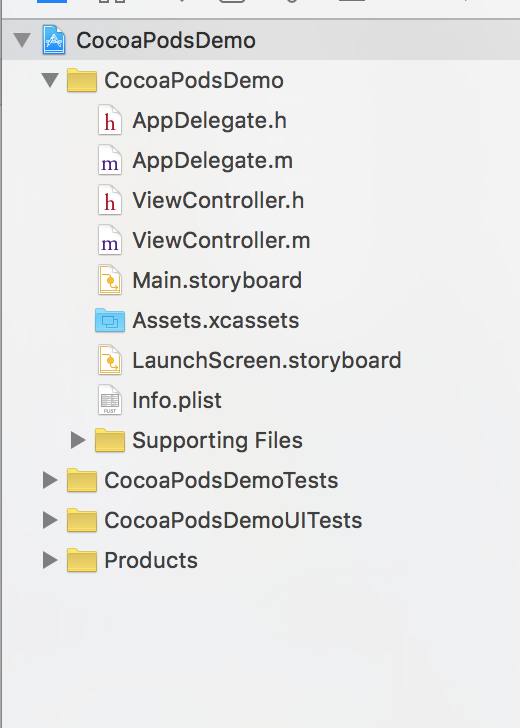Select the CocoaPodsDemo group folder name

coord(194,80)
